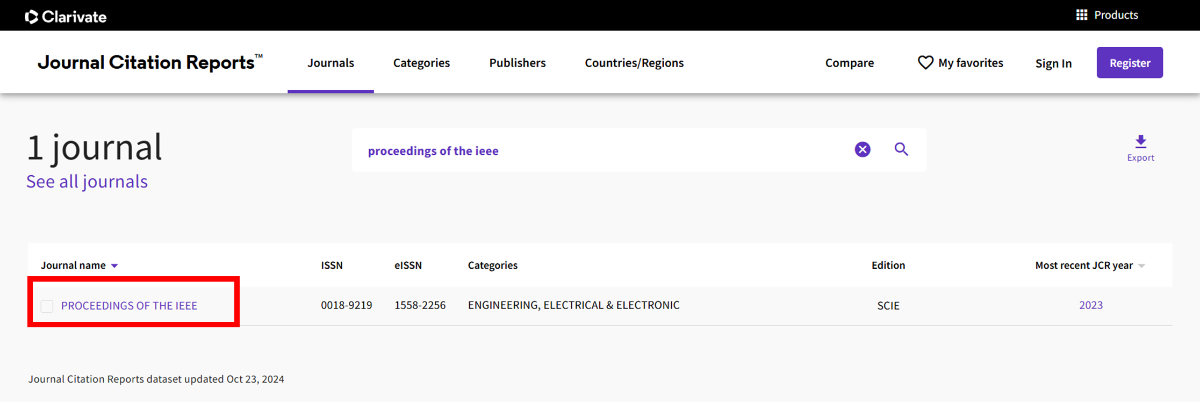Sort by Journal name dropdown arrow
This screenshot has height=402, width=1200.
coord(115,266)
